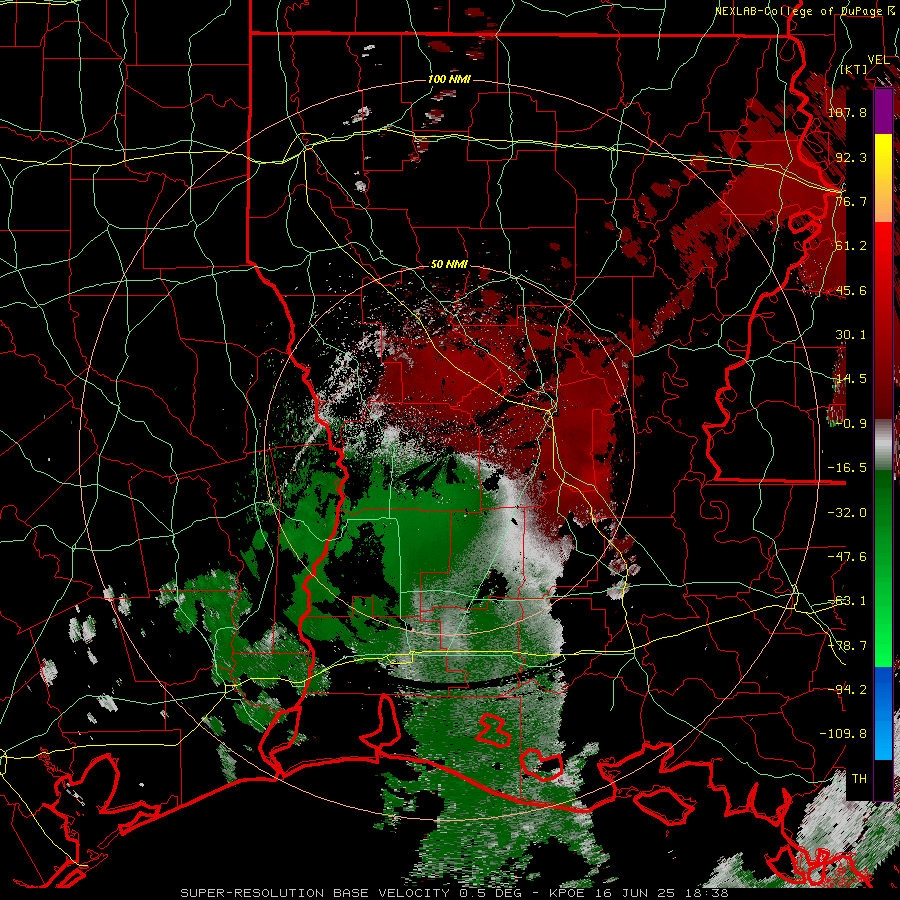Click the 14.5 value on velocity scale
Image resolution: width=900 pixels, height=900 pixels.
pos(851,379)
